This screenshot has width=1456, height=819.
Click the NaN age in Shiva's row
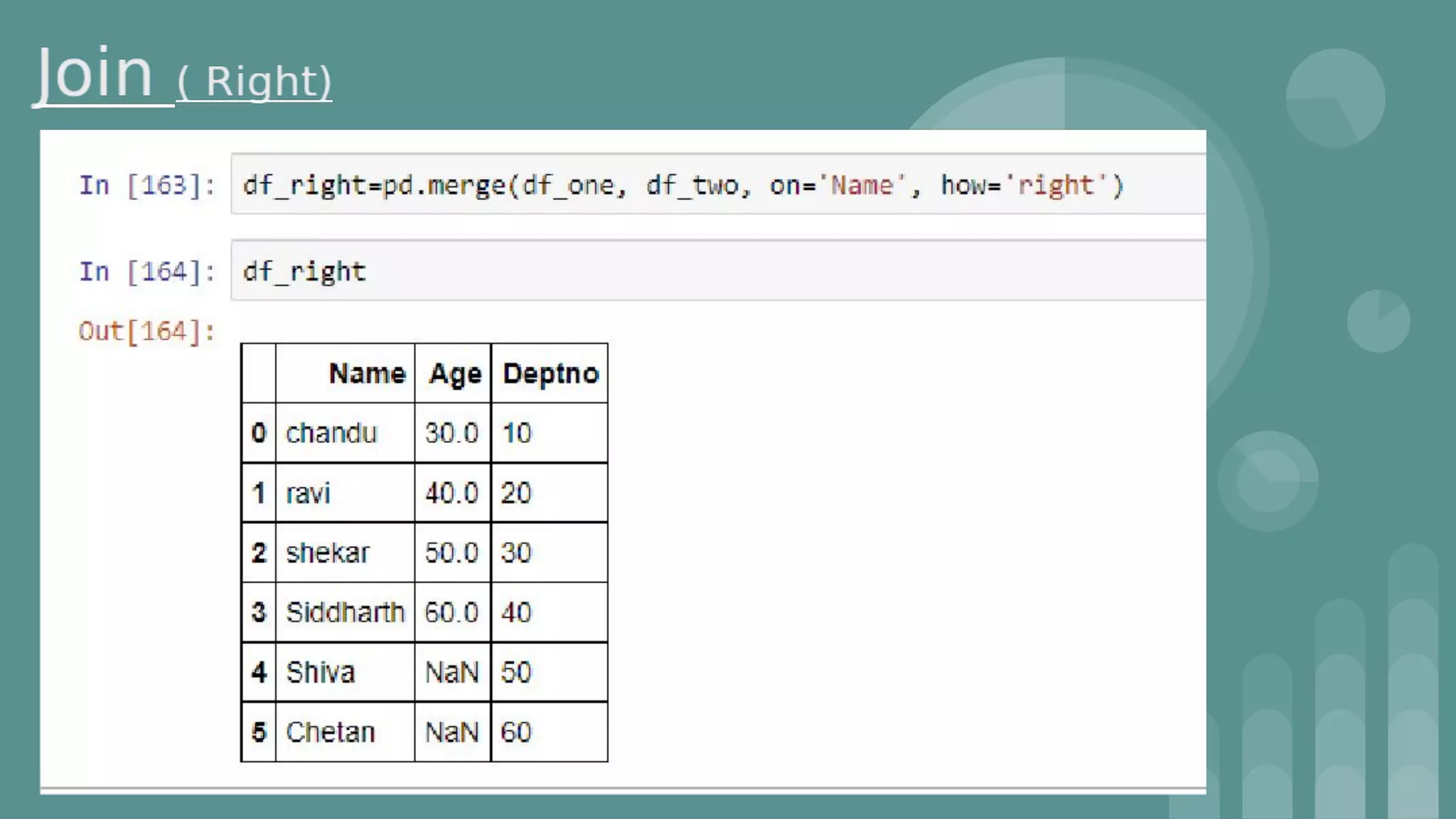pos(452,672)
